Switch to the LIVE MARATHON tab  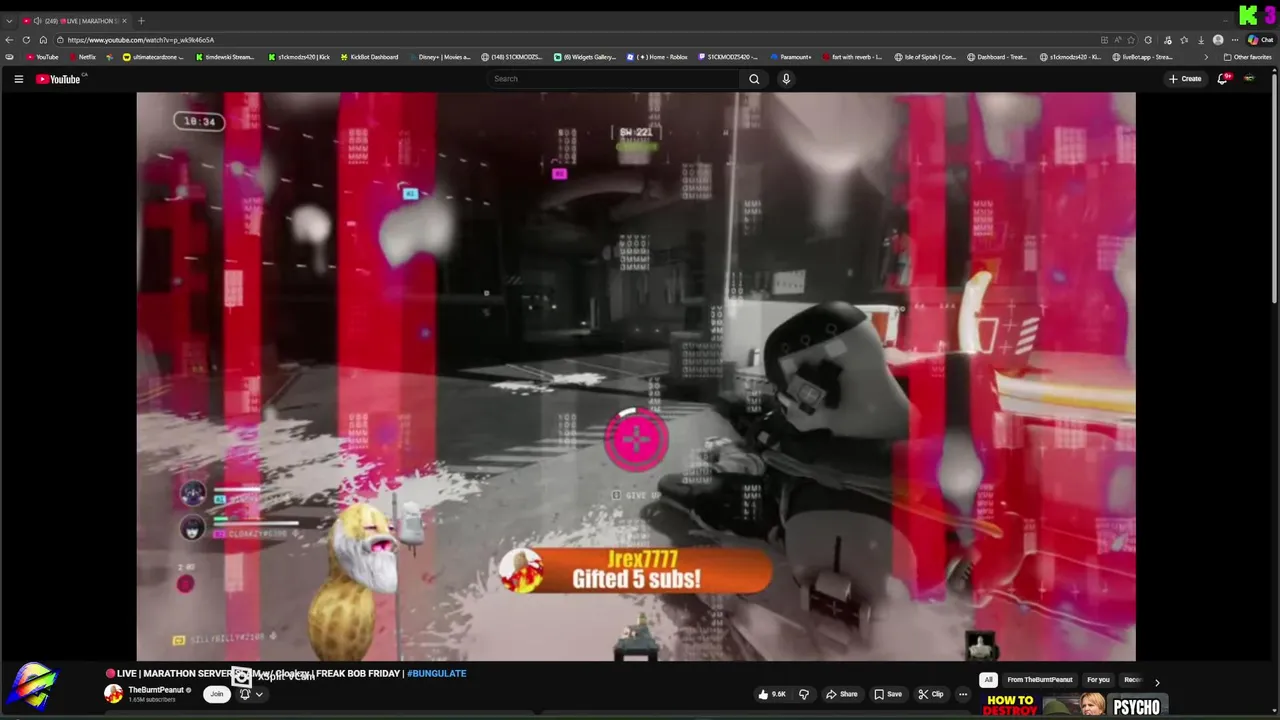[x=74, y=21]
